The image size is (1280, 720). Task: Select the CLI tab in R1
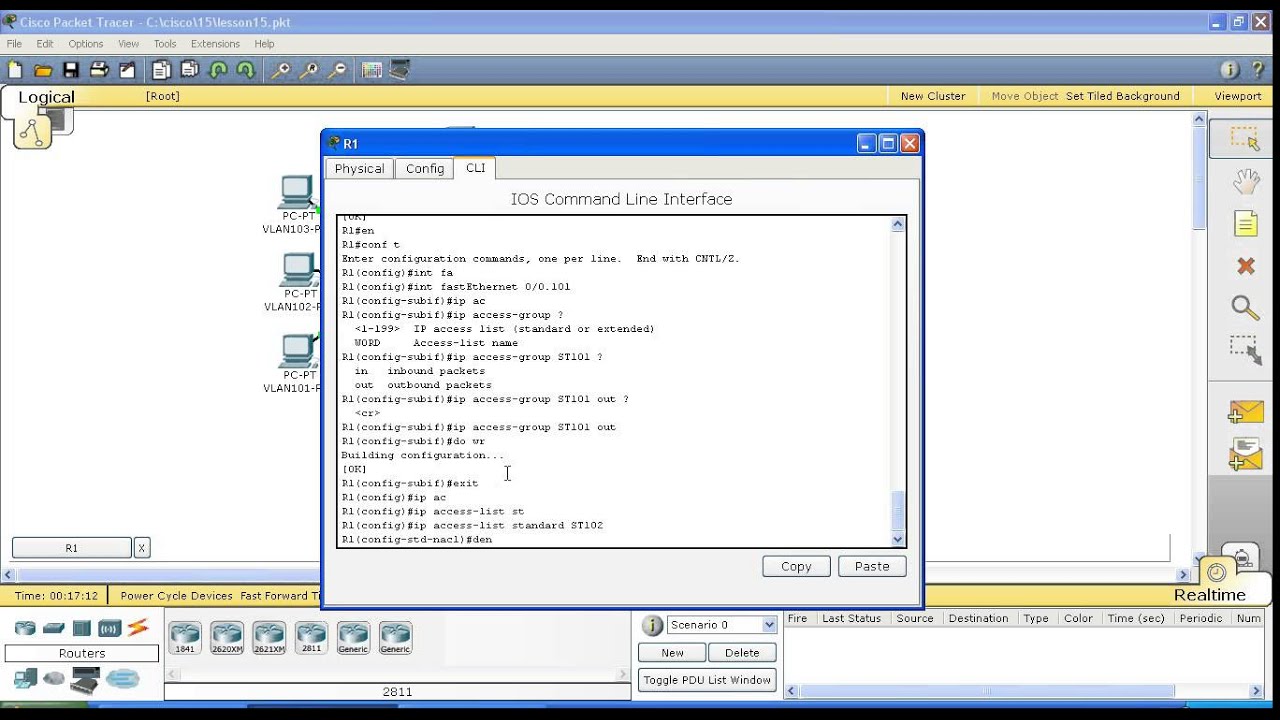[x=476, y=168]
